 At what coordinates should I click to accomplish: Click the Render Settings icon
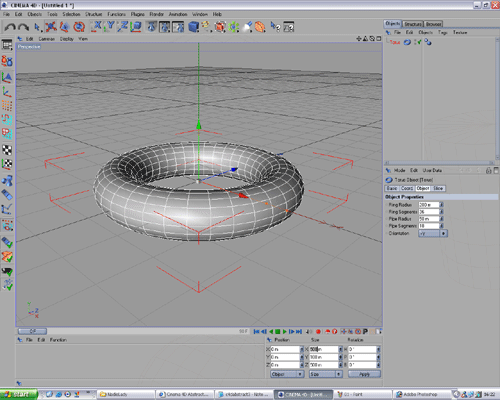coord(178,27)
